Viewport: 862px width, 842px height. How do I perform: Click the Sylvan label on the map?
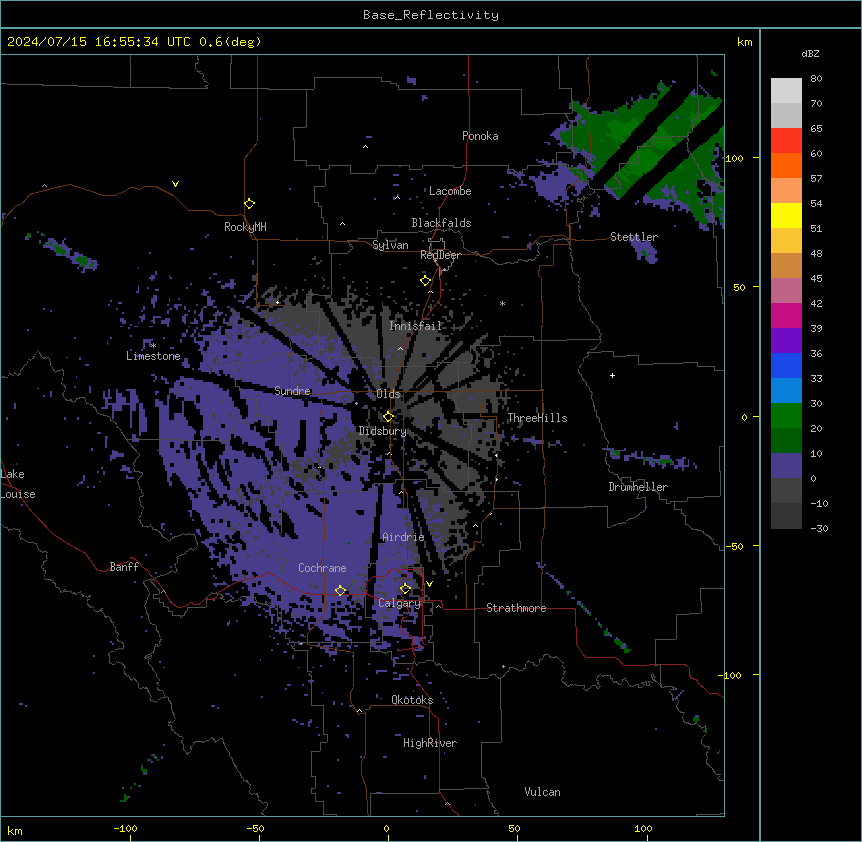click(x=390, y=245)
